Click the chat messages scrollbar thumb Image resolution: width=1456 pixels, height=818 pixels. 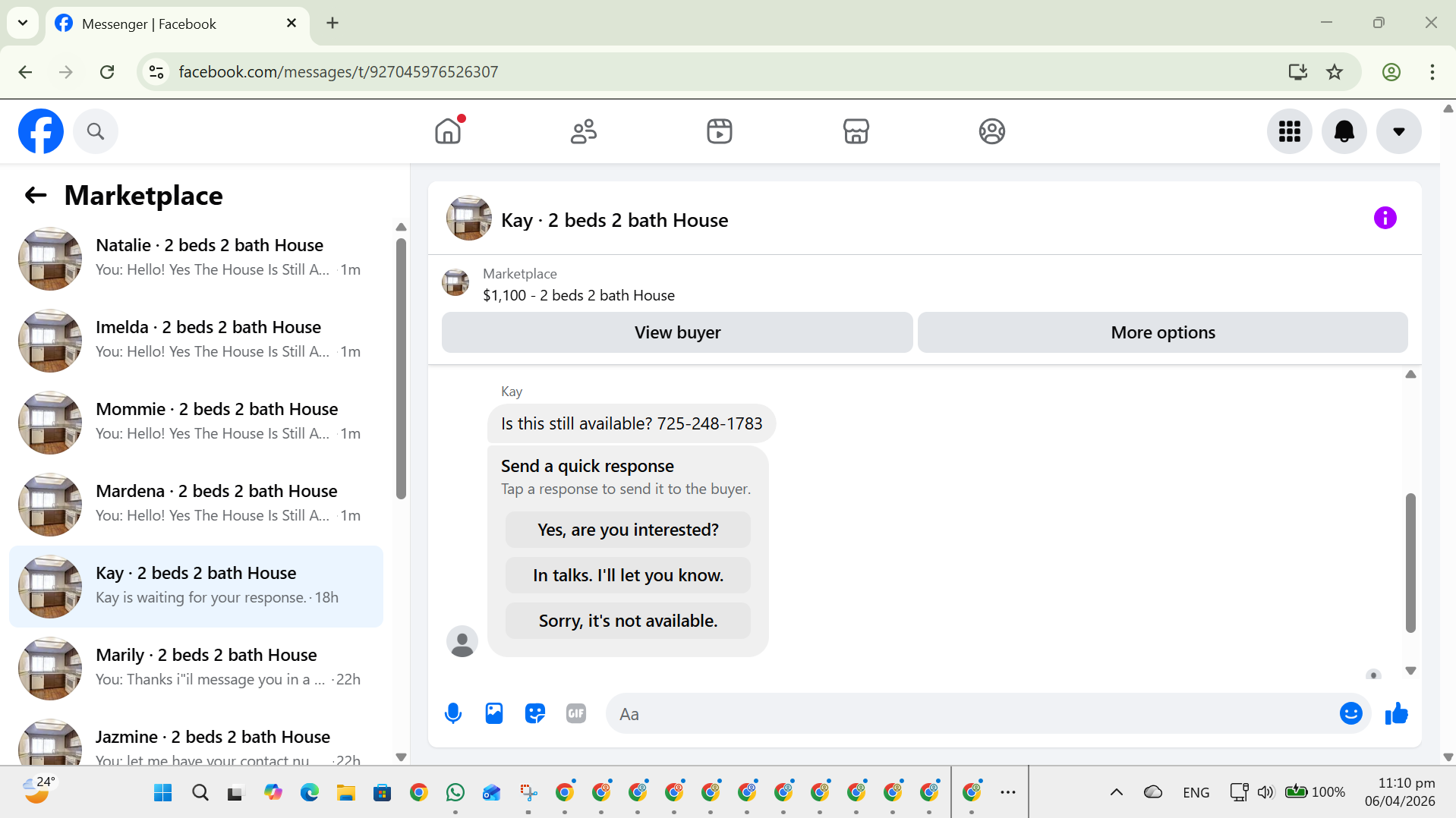point(1410,562)
